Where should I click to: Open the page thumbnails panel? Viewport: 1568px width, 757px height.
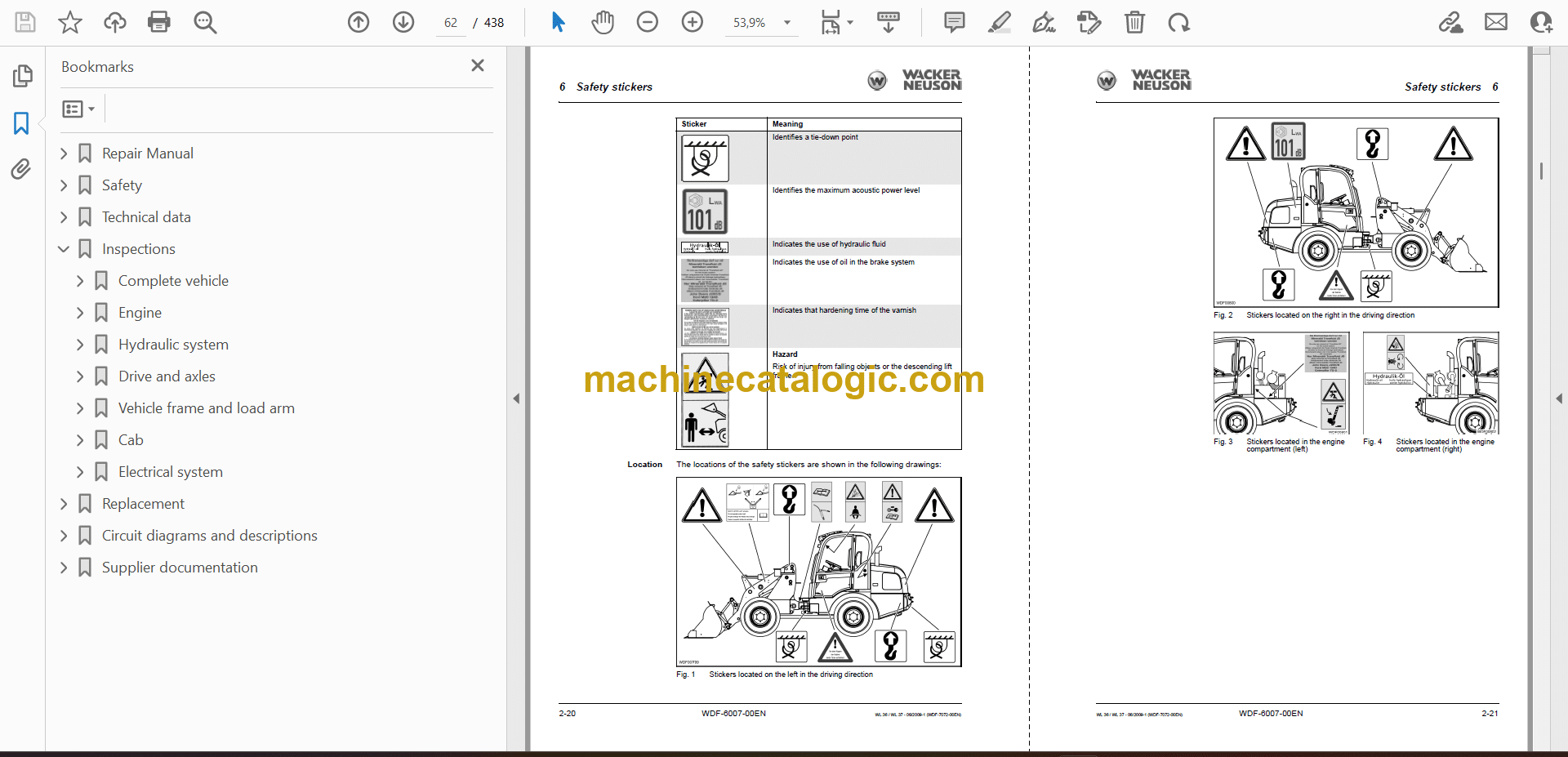22,76
